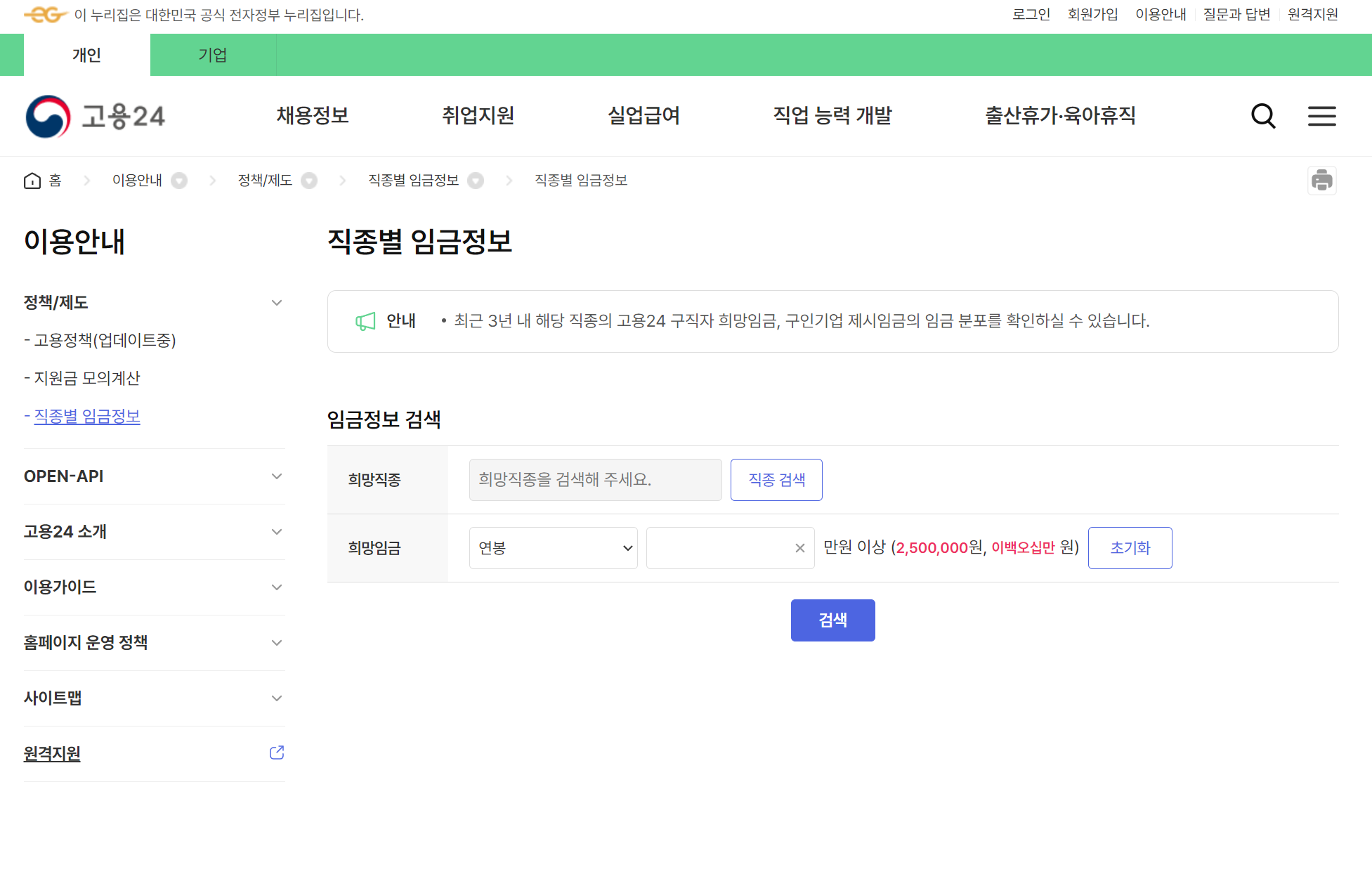This screenshot has height=886, width=1372.
Task: Click the 희망직종 search input field
Action: pyautogui.click(x=595, y=479)
